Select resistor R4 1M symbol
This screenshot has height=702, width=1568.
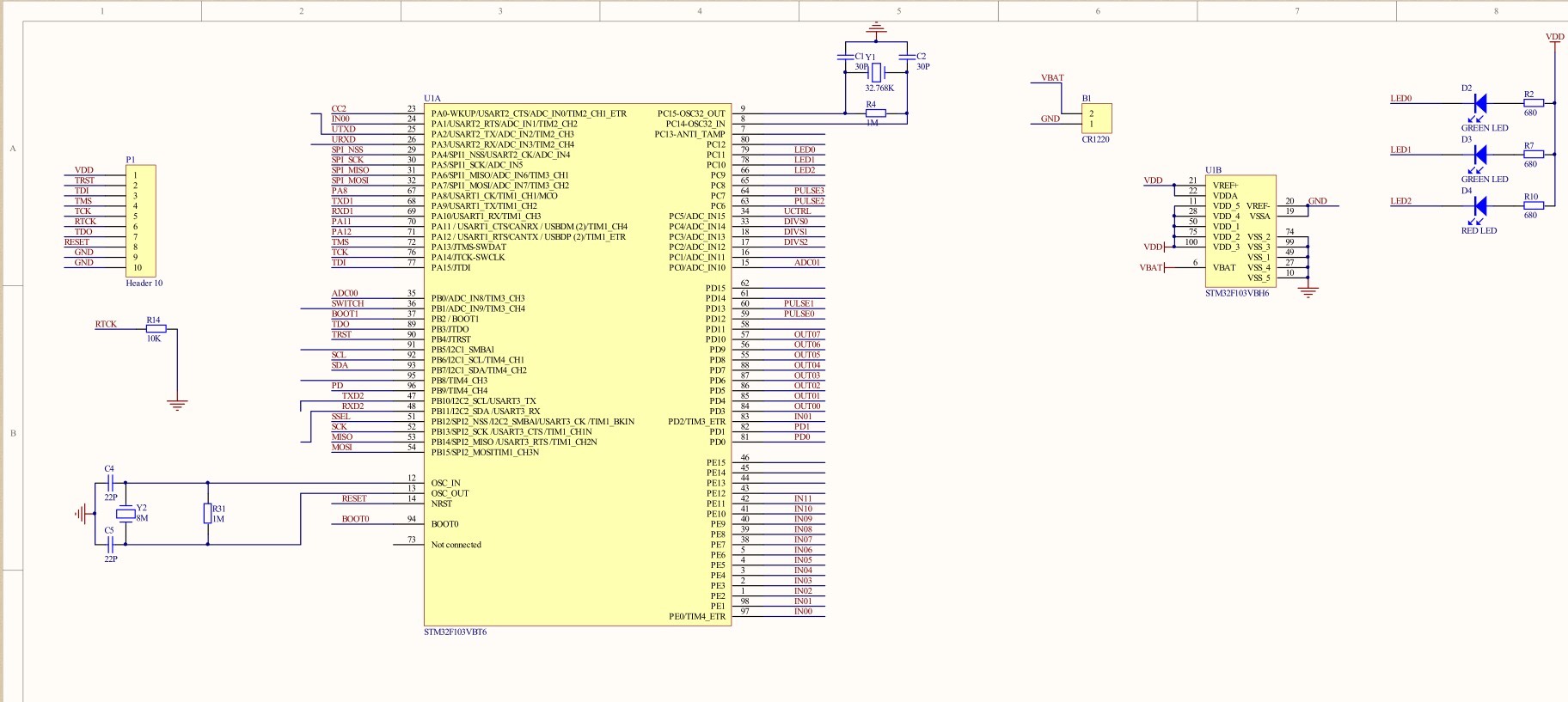click(875, 113)
